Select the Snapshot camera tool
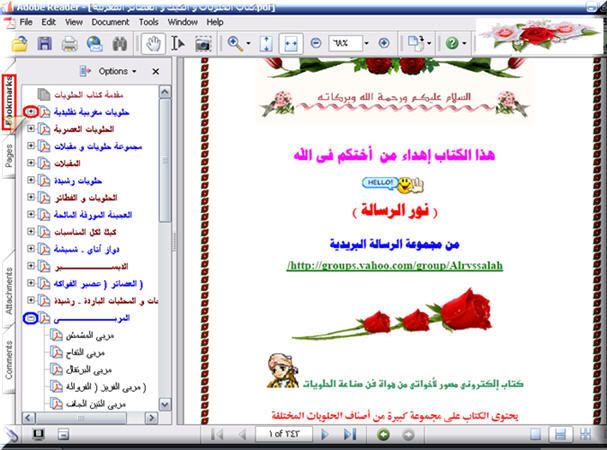The height and width of the screenshot is (450, 607). pyautogui.click(x=203, y=44)
